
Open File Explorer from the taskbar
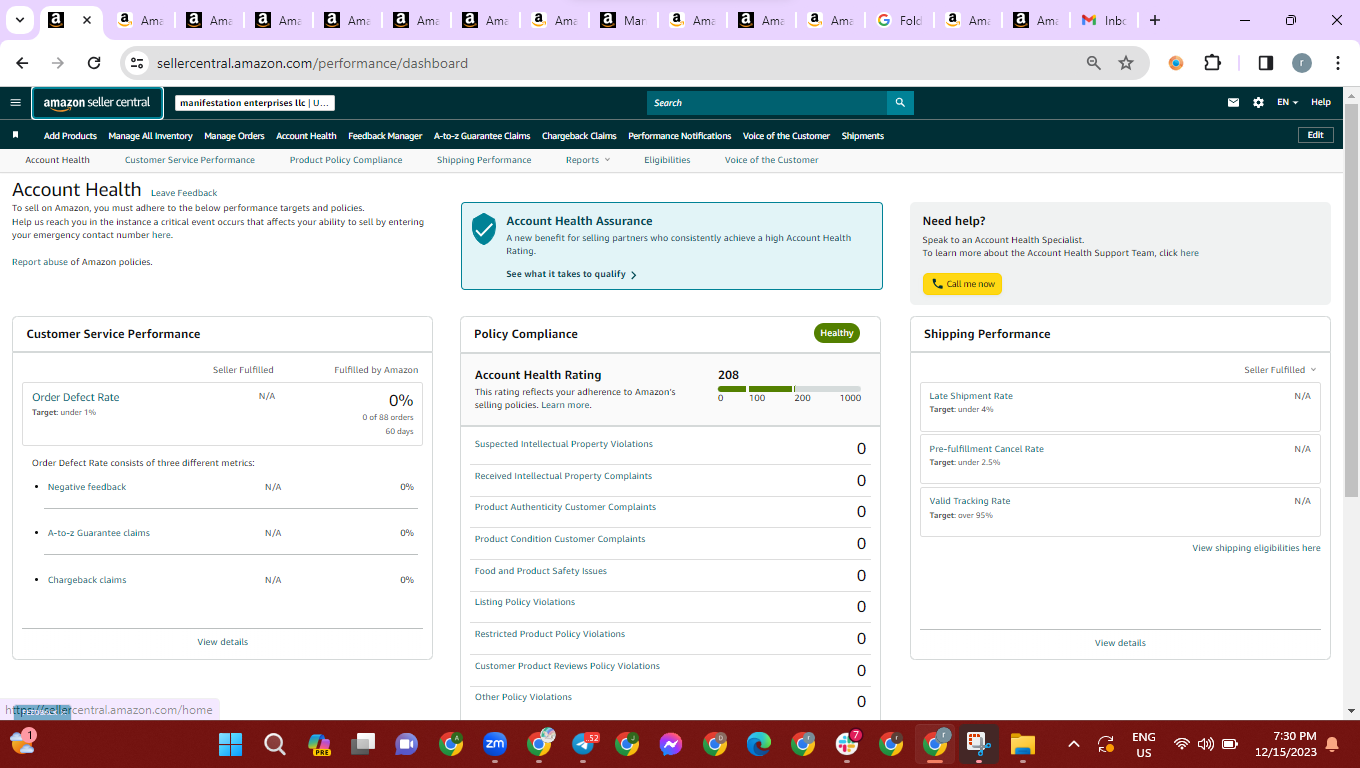(1022, 744)
